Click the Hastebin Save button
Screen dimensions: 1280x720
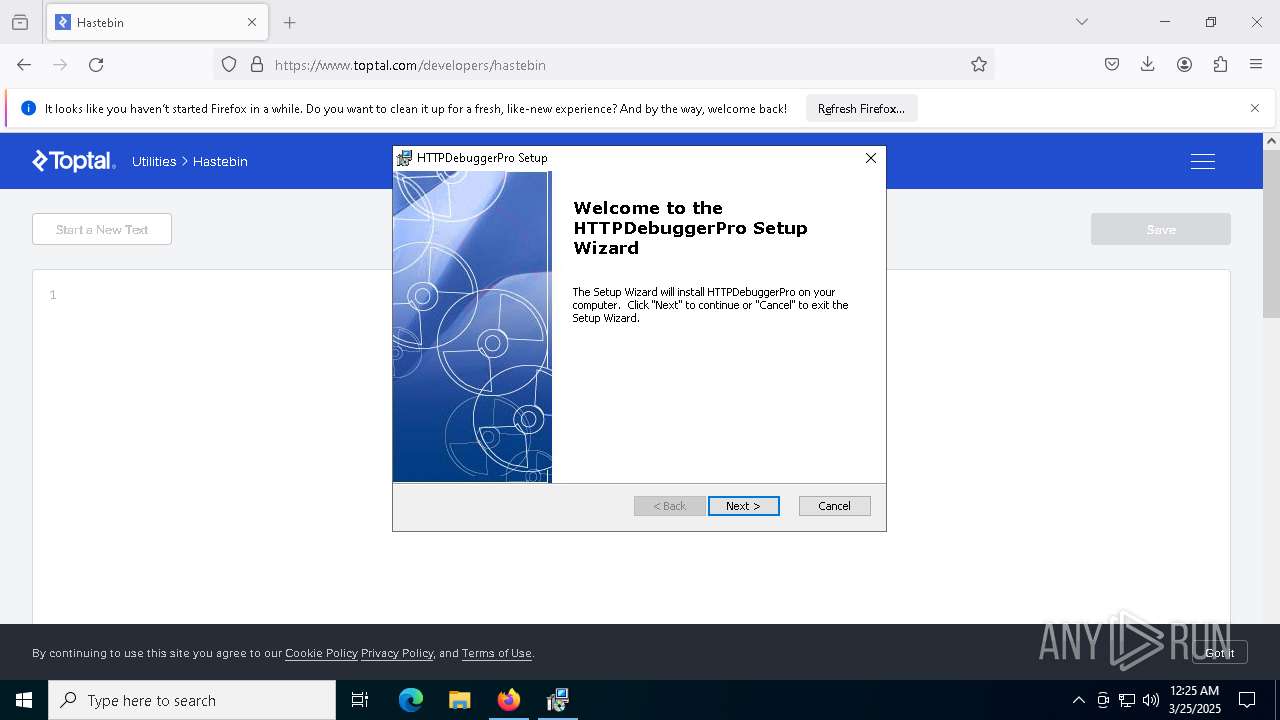[1161, 229]
